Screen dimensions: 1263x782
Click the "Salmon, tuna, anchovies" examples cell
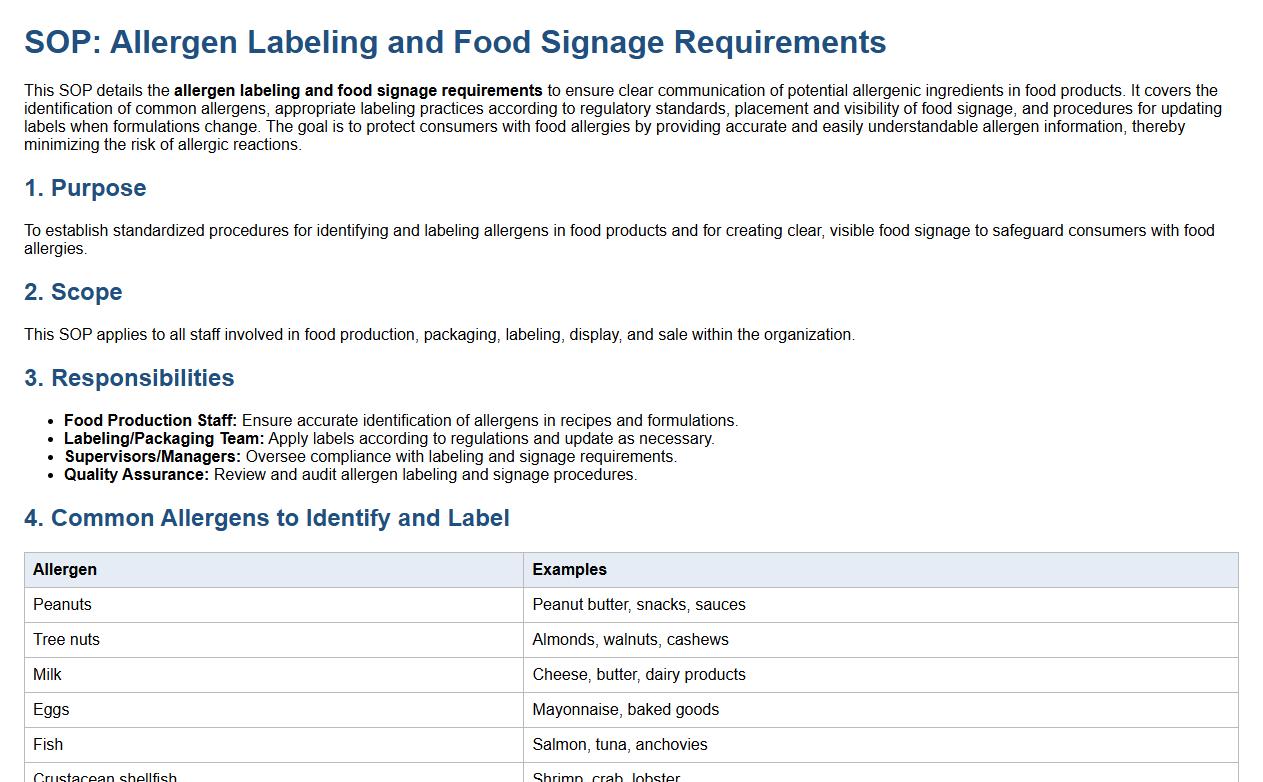pyautogui.click(x=619, y=744)
